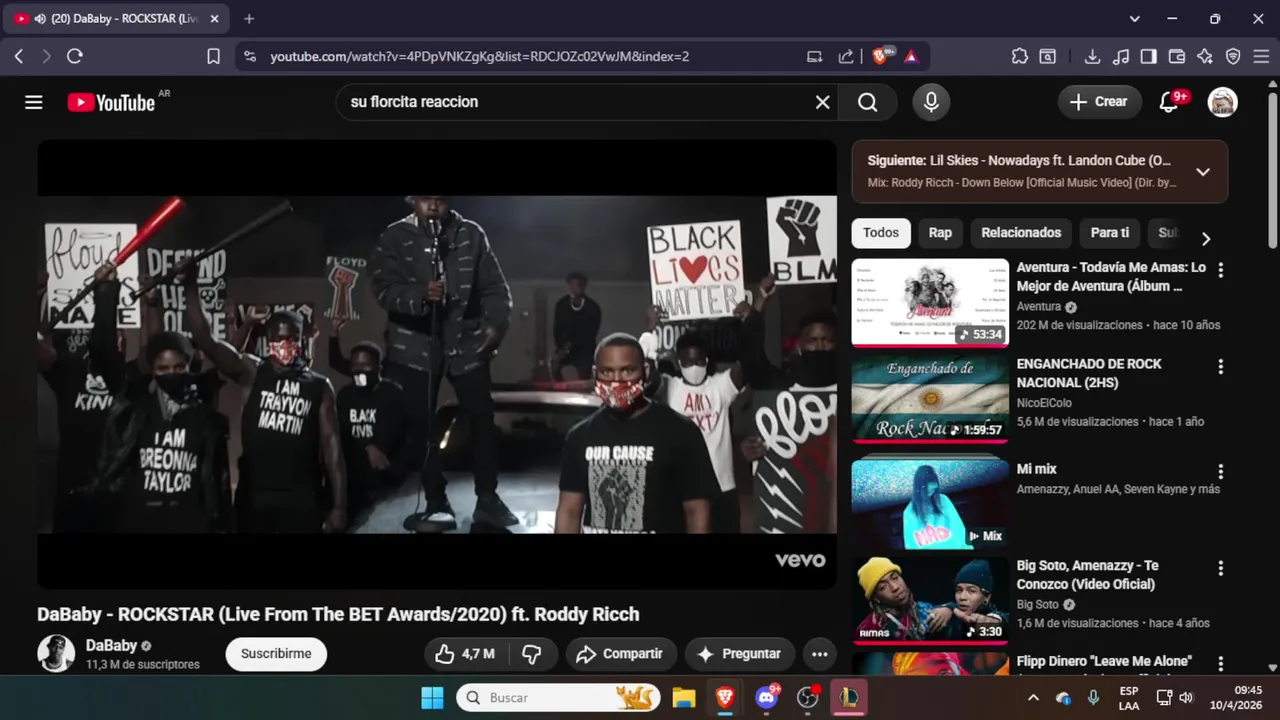Viewport: 1280px width, 720px height.
Task: Open browser main menu
Action: [1262, 56]
